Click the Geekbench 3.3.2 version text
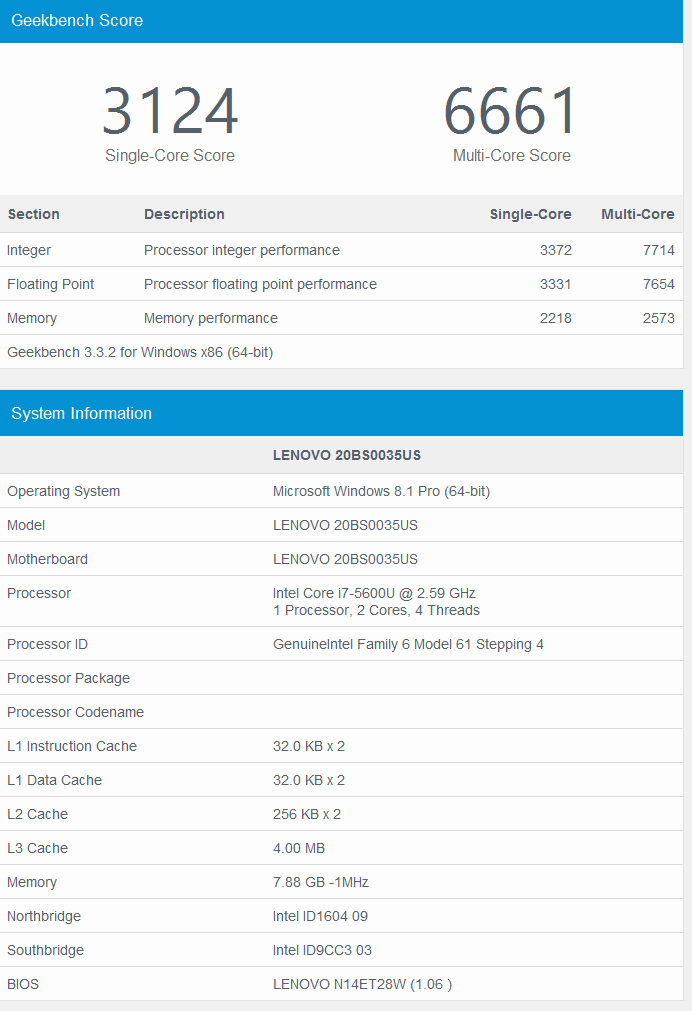This screenshot has width=692, height=1011. tap(140, 352)
